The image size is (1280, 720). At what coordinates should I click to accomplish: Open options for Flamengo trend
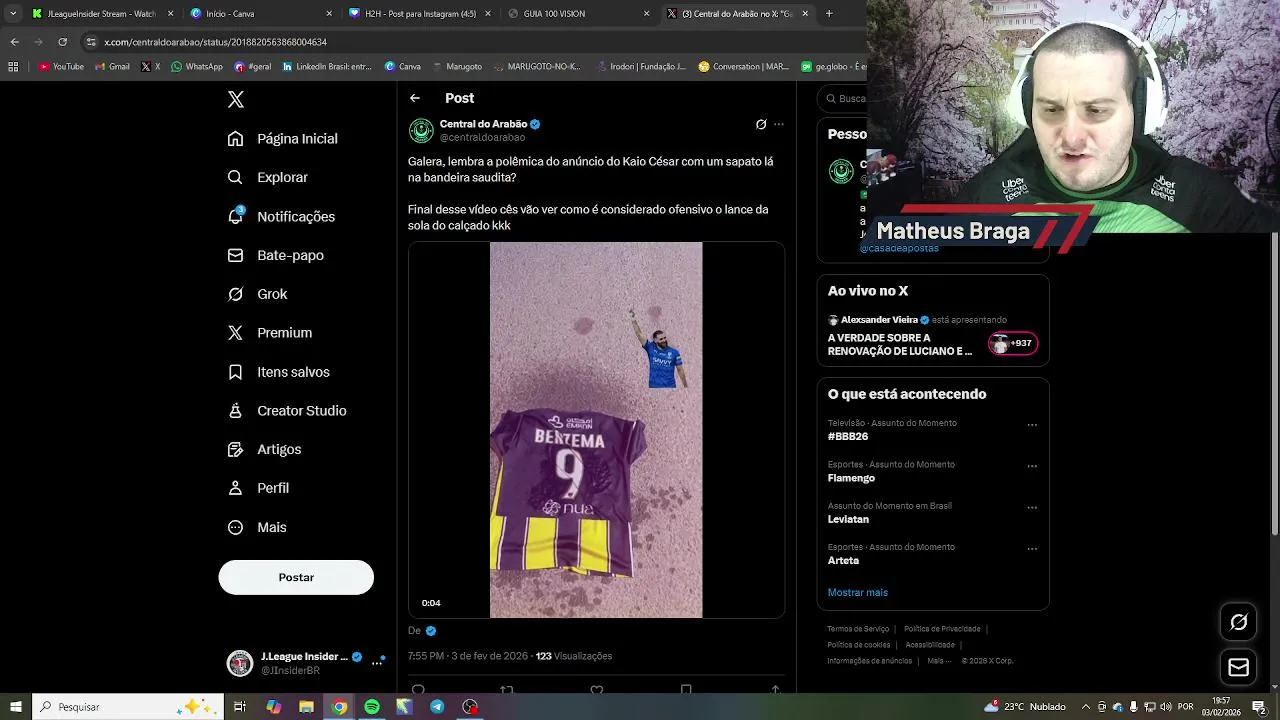click(1032, 466)
